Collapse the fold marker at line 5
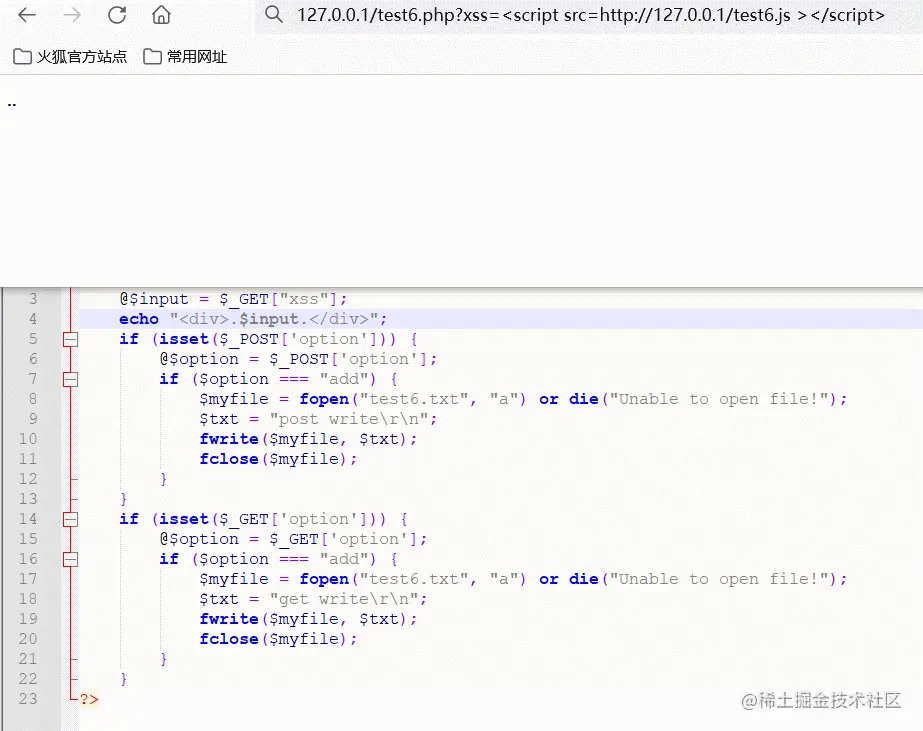Screen dimensions: 923x731 [x=71, y=339]
